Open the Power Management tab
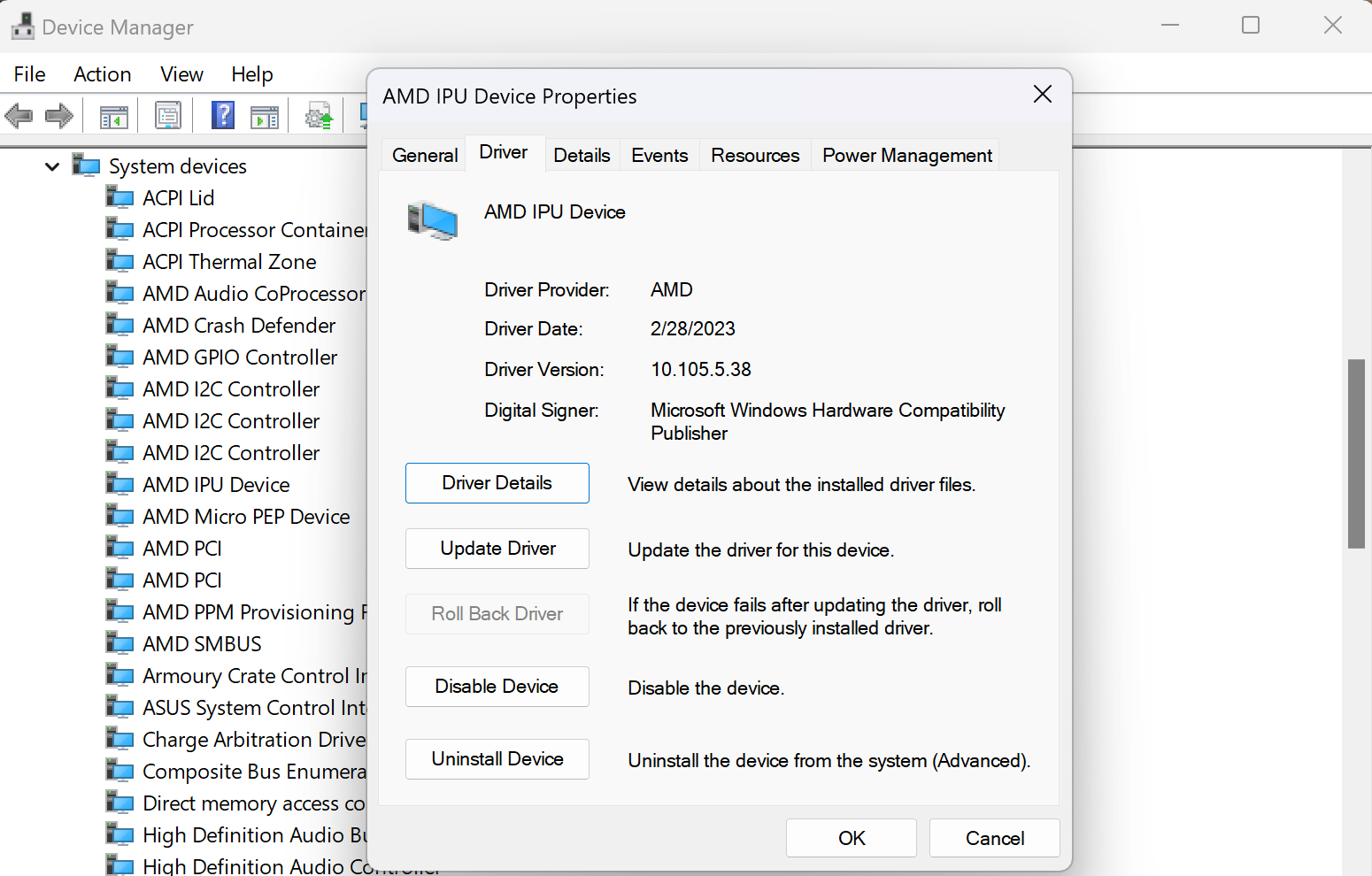The height and width of the screenshot is (876, 1372). point(907,155)
